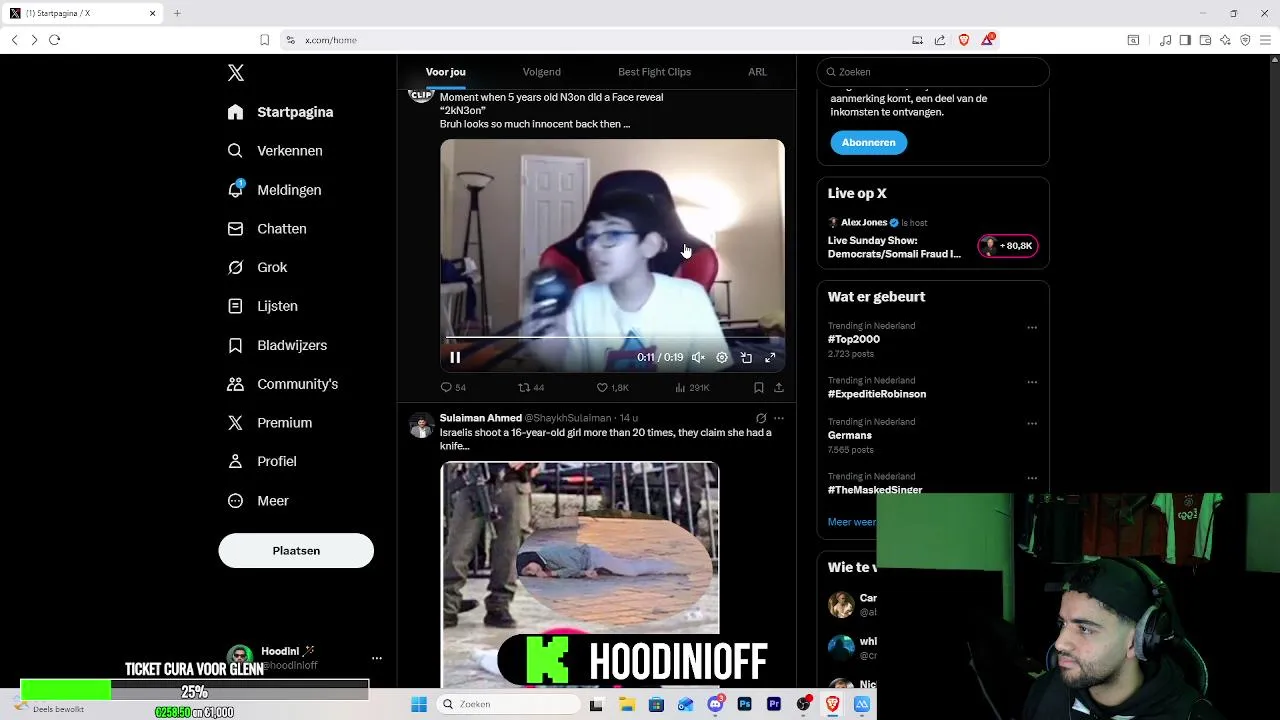Click the Abonneren button

pos(868,143)
